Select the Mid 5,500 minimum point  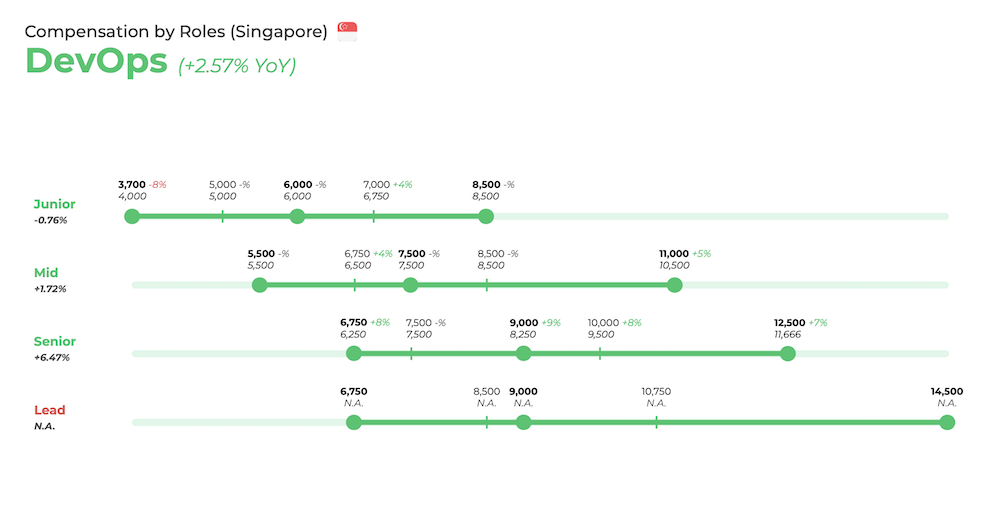260,285
